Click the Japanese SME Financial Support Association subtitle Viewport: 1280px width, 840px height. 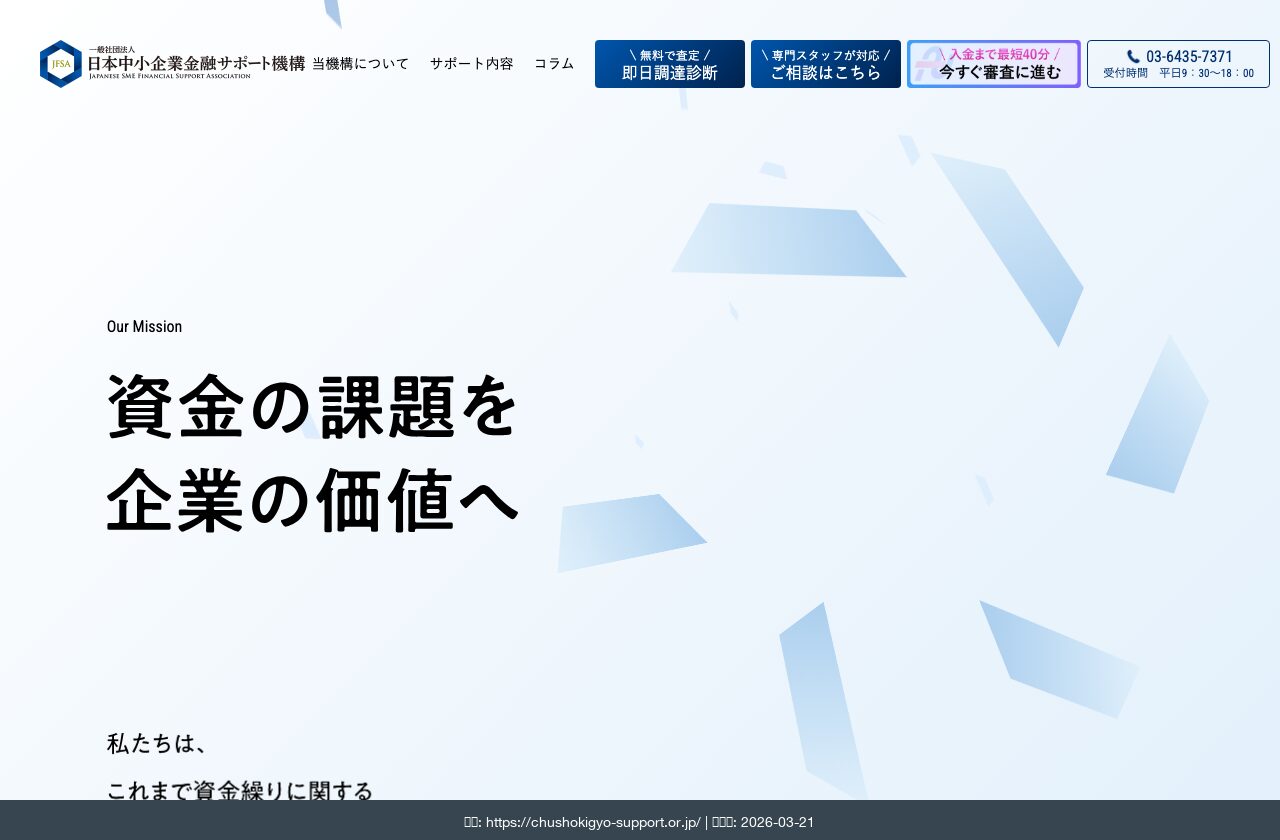point(167,75)
